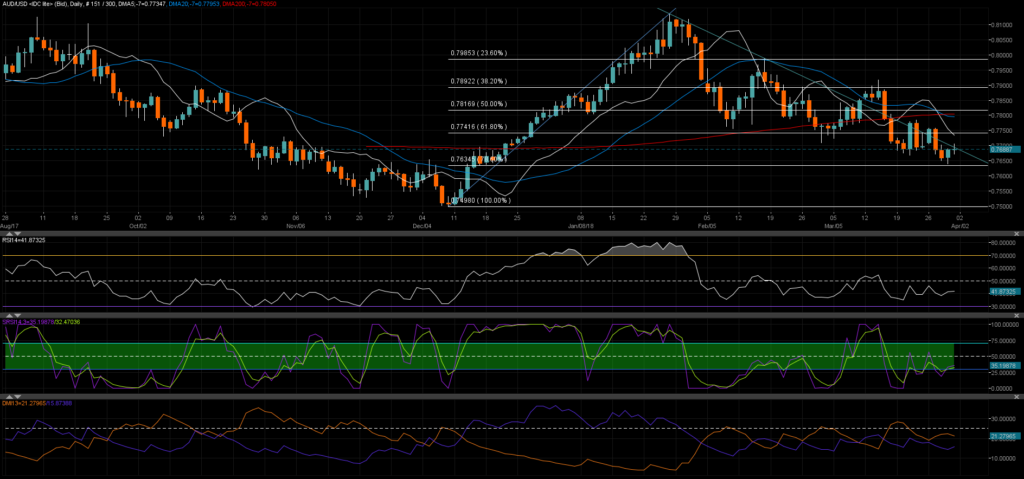1024x479 pixels.
Task: Click the Dec/04 date label on the time axis
Action: click(x=423, y=225)
